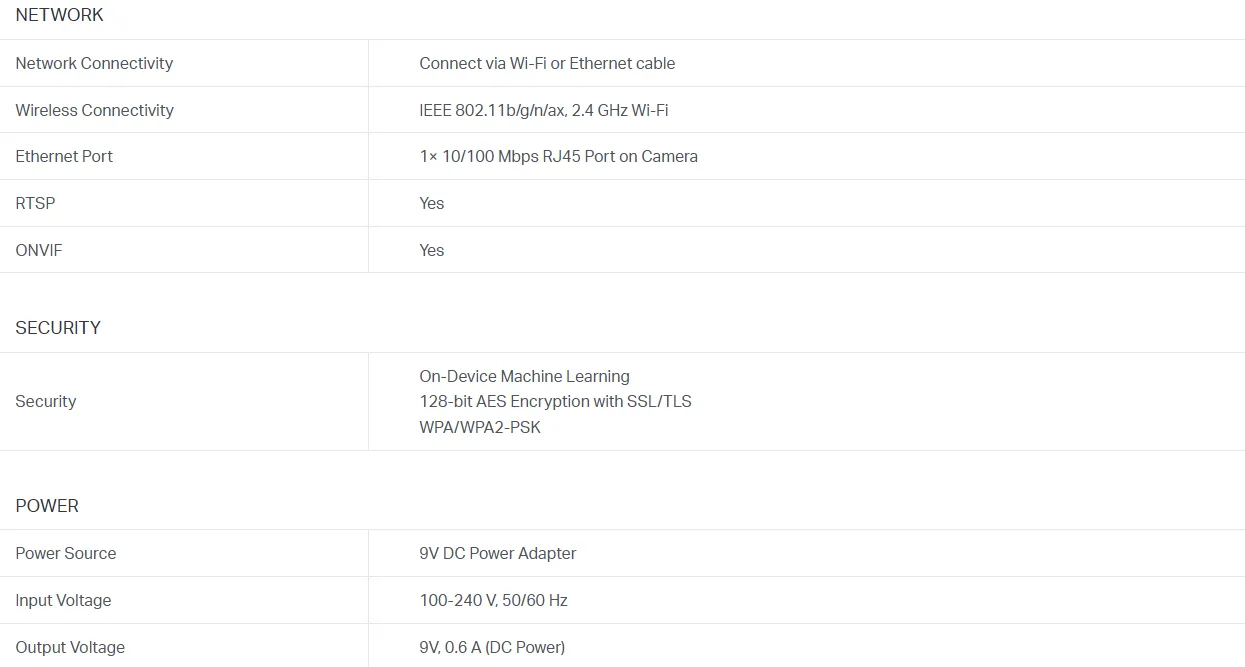Click the On-Device Machine Learning text
The width and height of the screenshot is (1245, 667).
pyautogui.click(x=524, y=376)
